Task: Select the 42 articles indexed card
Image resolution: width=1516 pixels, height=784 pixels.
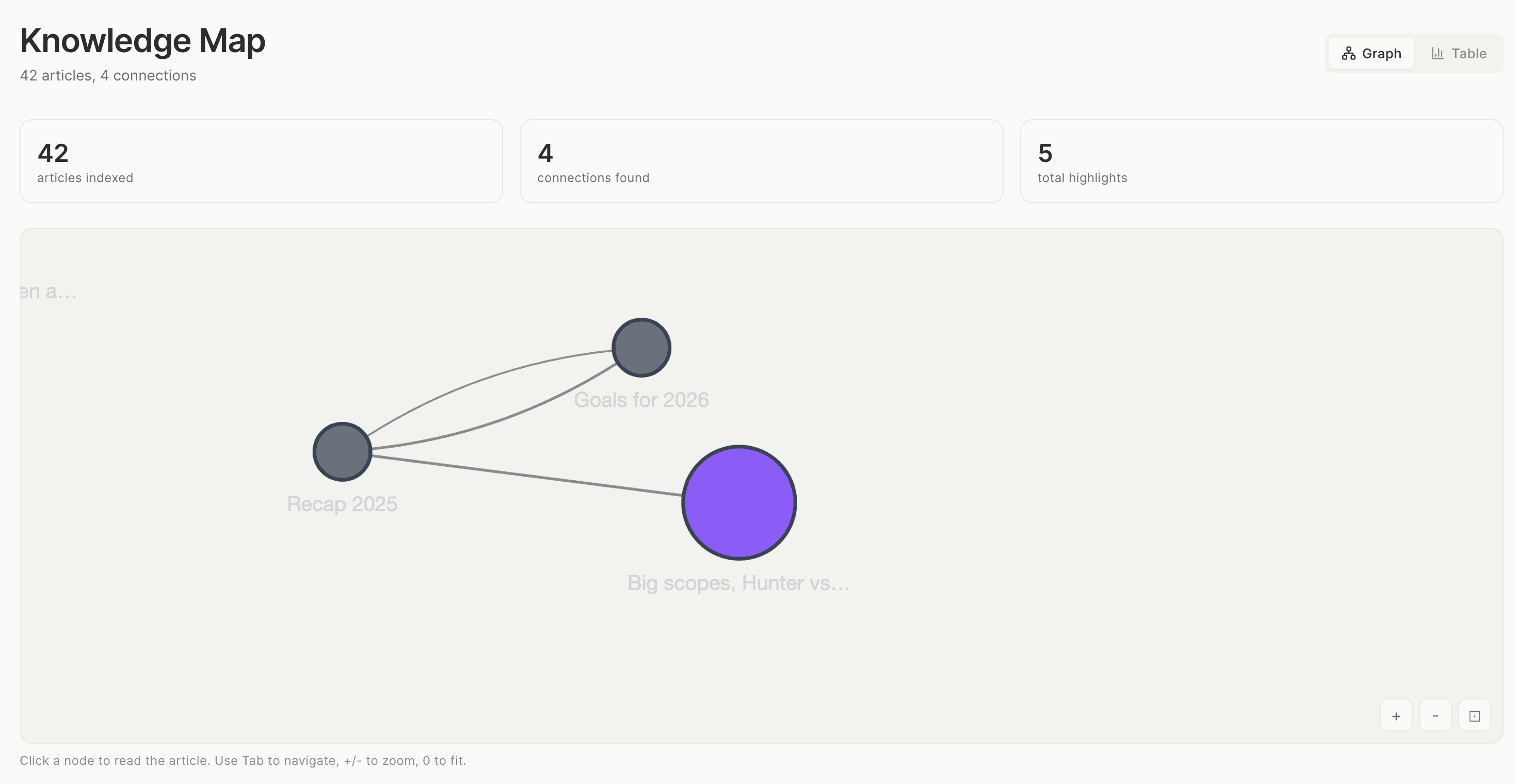Action: tap(261, 161)
